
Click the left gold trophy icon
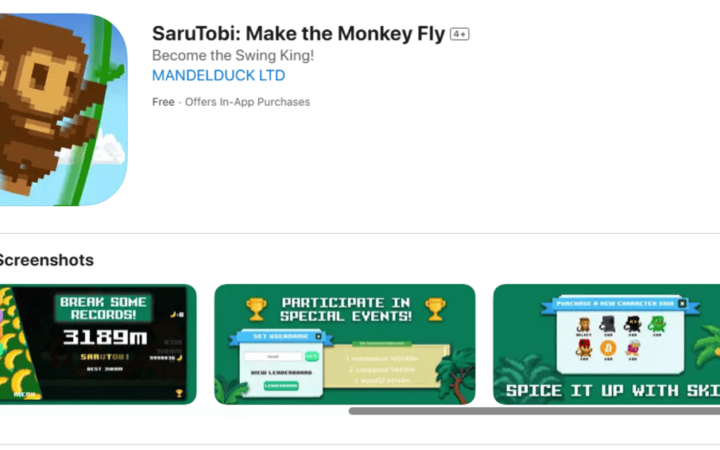(256, 309)
